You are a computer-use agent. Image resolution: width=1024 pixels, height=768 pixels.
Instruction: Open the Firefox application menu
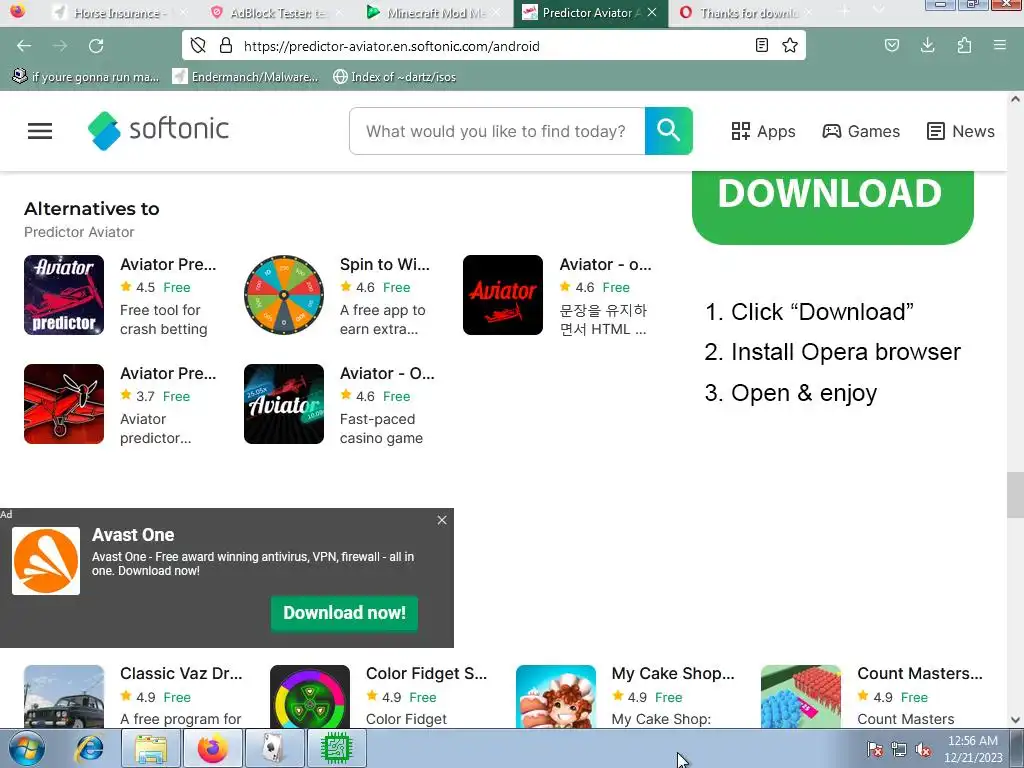(x=999, y=45)
